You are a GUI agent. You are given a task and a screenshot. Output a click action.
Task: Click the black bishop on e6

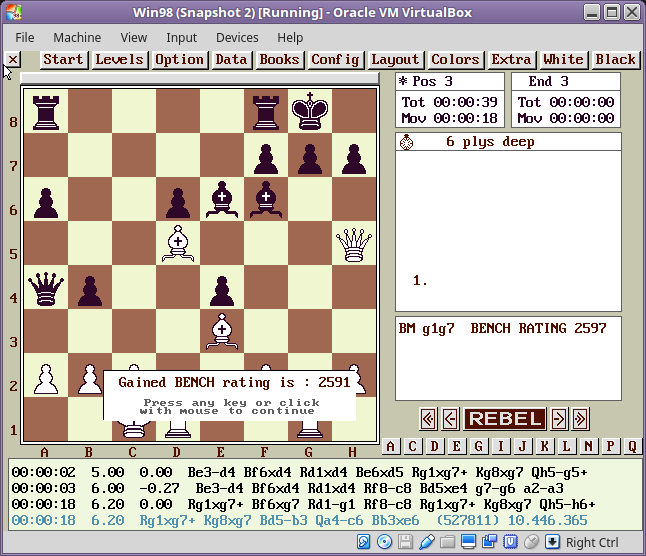[x=222, y=199]
